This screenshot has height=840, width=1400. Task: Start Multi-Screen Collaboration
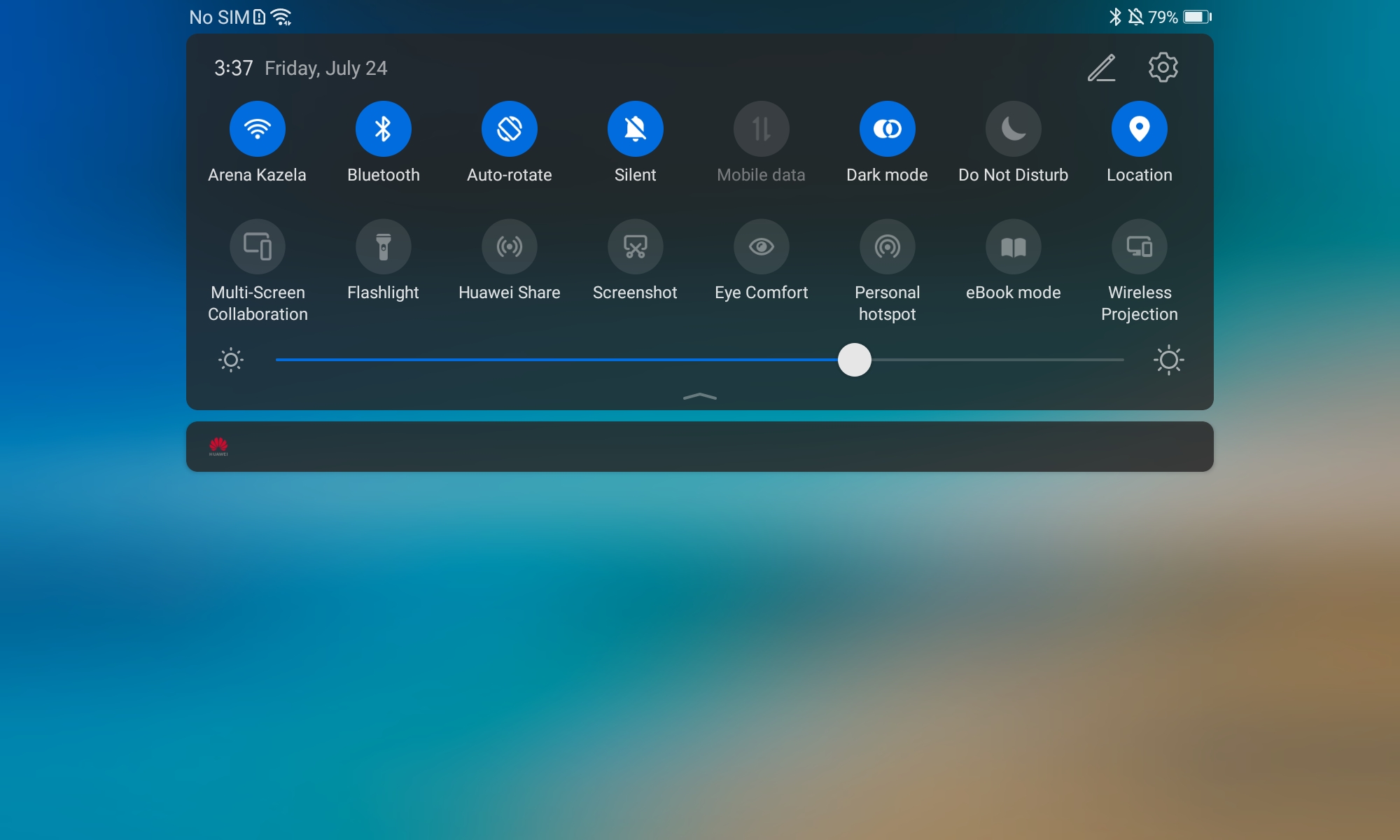coord(258,246)
